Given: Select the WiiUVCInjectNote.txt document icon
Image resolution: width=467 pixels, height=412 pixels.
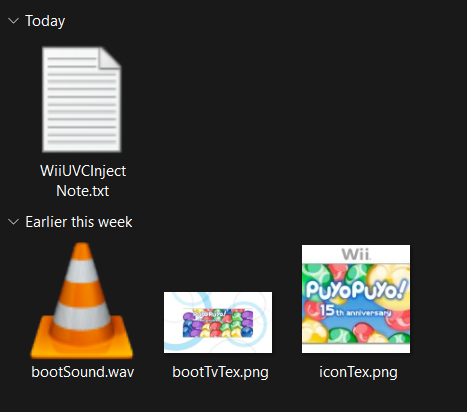Looking at the screenshot, I should click(x=82, y=99).
